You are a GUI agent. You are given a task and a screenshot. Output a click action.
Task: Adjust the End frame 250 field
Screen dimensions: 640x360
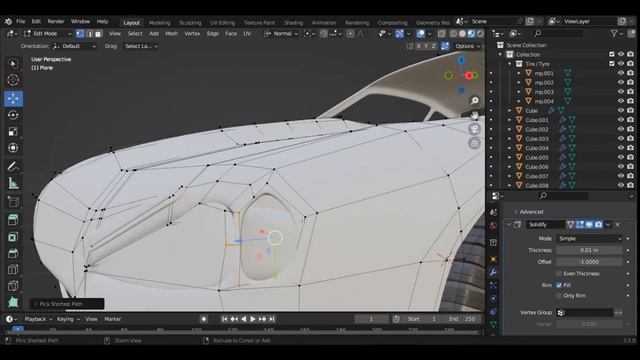[x=463, y=319]
